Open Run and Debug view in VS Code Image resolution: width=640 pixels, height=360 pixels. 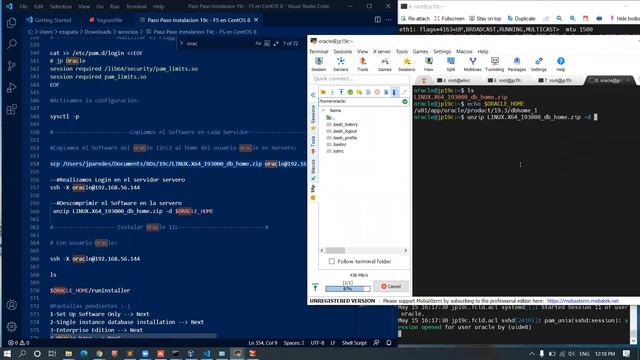(x=11, y=87)
